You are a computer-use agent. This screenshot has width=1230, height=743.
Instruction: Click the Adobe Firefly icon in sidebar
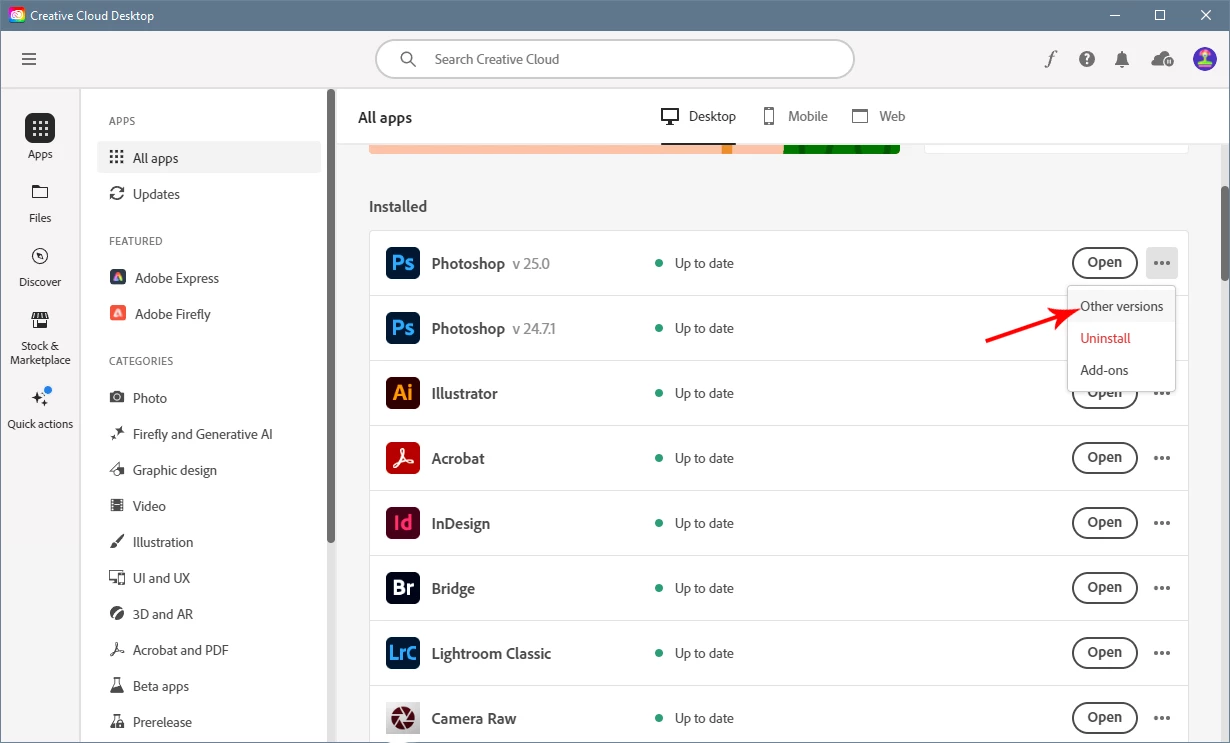[x=118, y=314]
